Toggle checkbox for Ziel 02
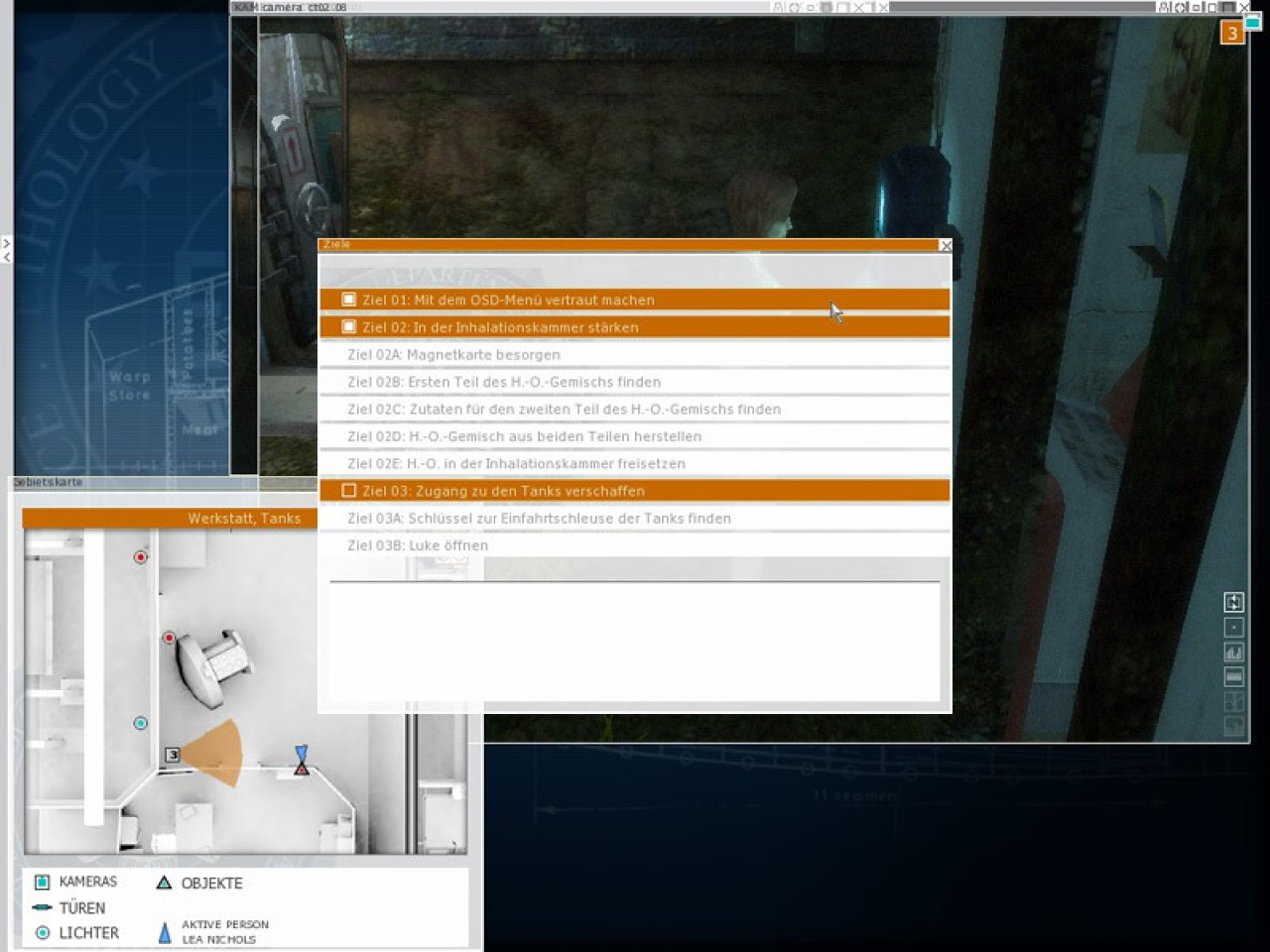 [349, 326]
